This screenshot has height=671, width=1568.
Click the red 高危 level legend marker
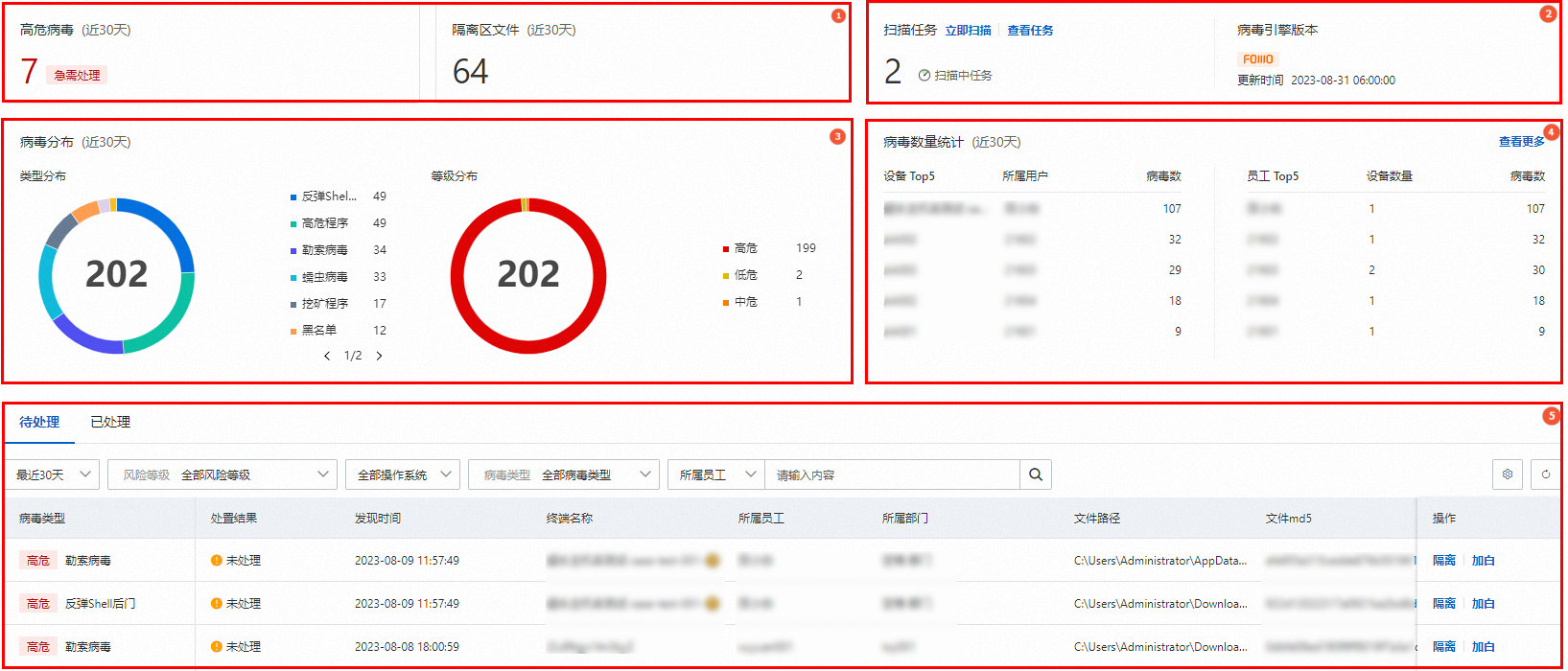pyautogui.click(x=726, y=248)
